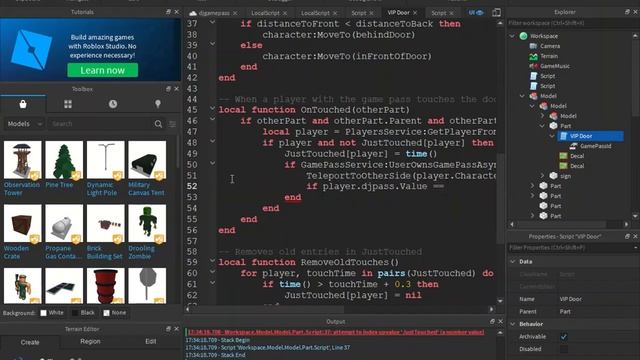The height and width of the screenshot is (360, 640).
Task: Close the VIP Door script tab
Action: click(415, 13)
